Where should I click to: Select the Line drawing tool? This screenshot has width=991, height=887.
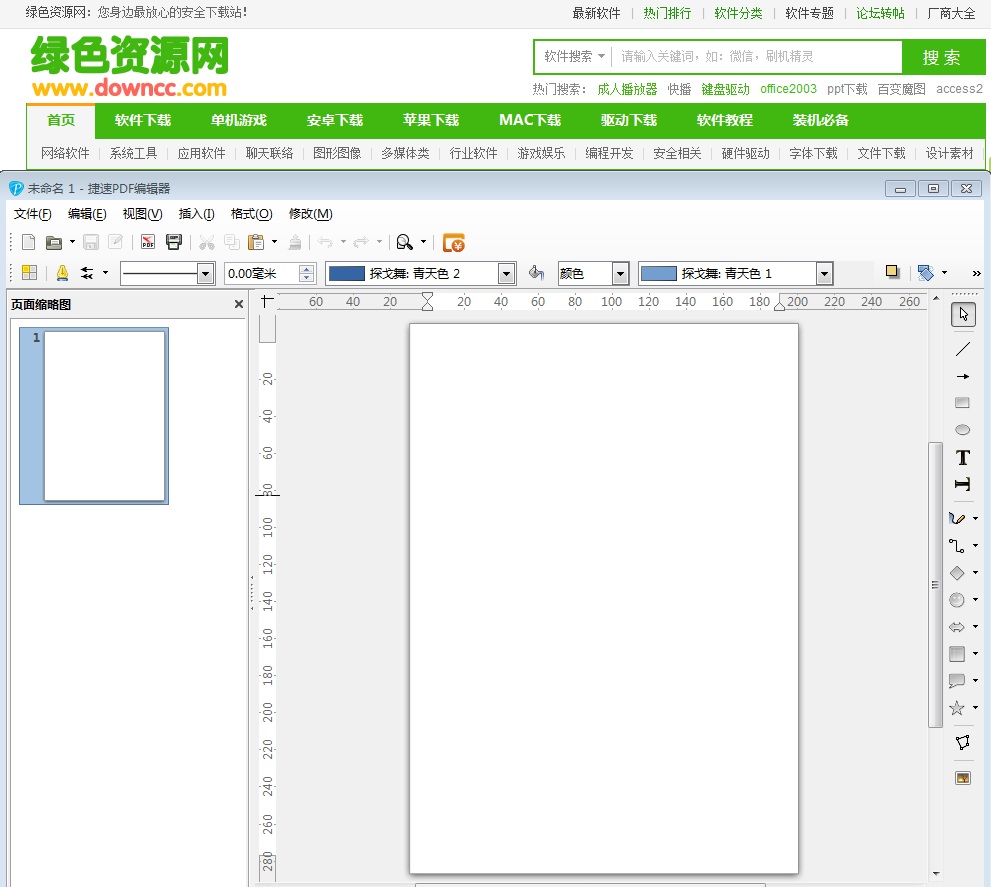pos(962,349)
